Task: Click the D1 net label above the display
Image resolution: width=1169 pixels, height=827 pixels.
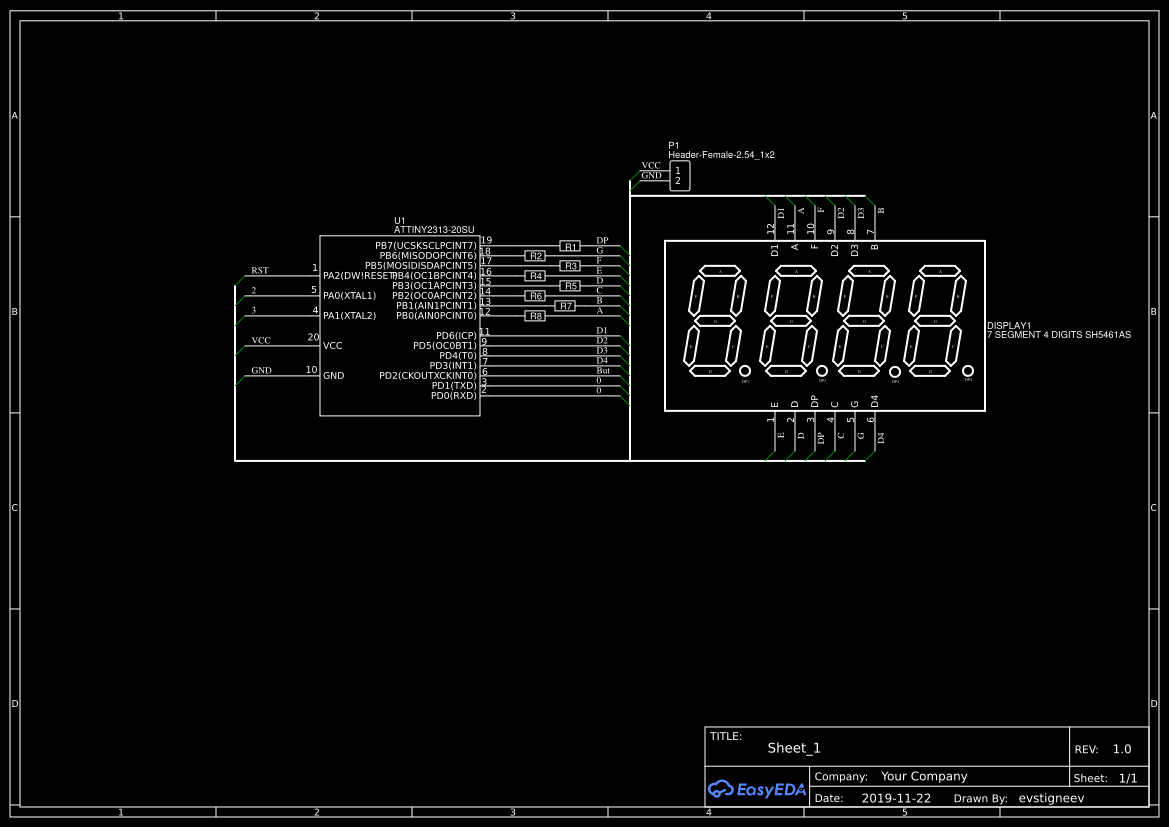Action: (x=780, y=212)
